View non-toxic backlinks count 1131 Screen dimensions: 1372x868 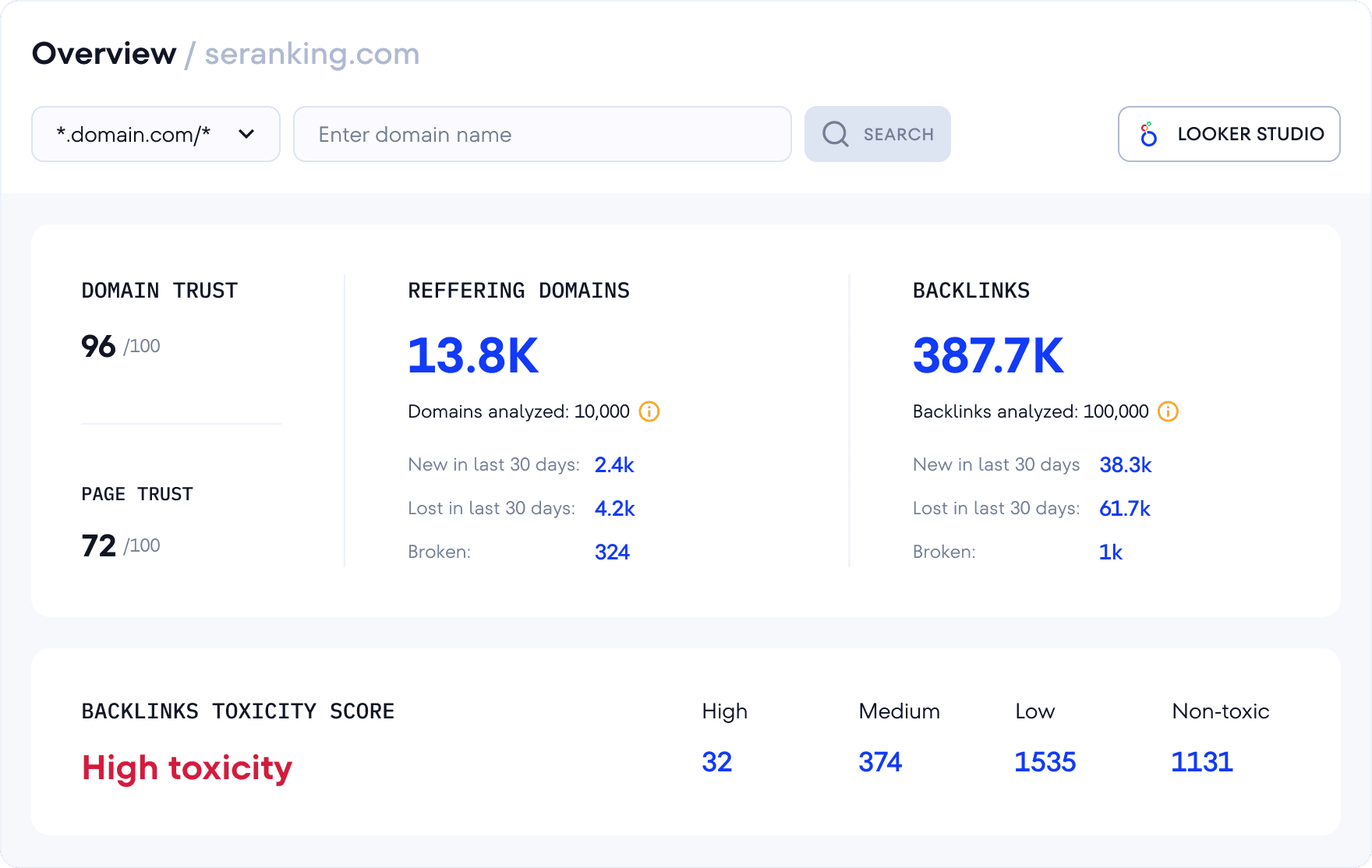click(x=1201, y=761)
